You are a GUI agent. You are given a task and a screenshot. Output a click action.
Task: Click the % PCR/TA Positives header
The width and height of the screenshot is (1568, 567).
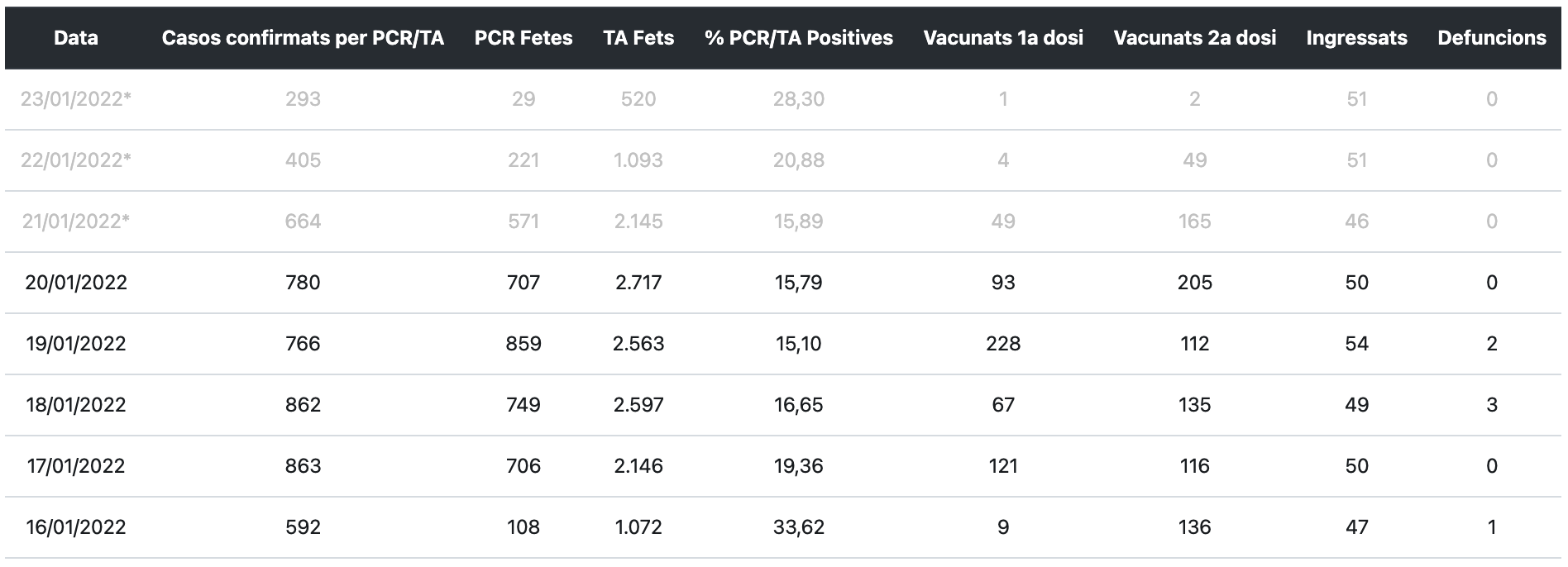coord(799,38)
